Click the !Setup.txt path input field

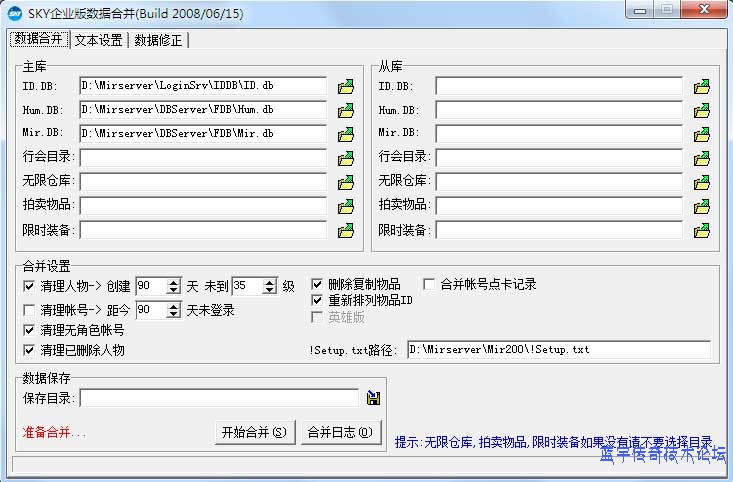pos(558,350)
